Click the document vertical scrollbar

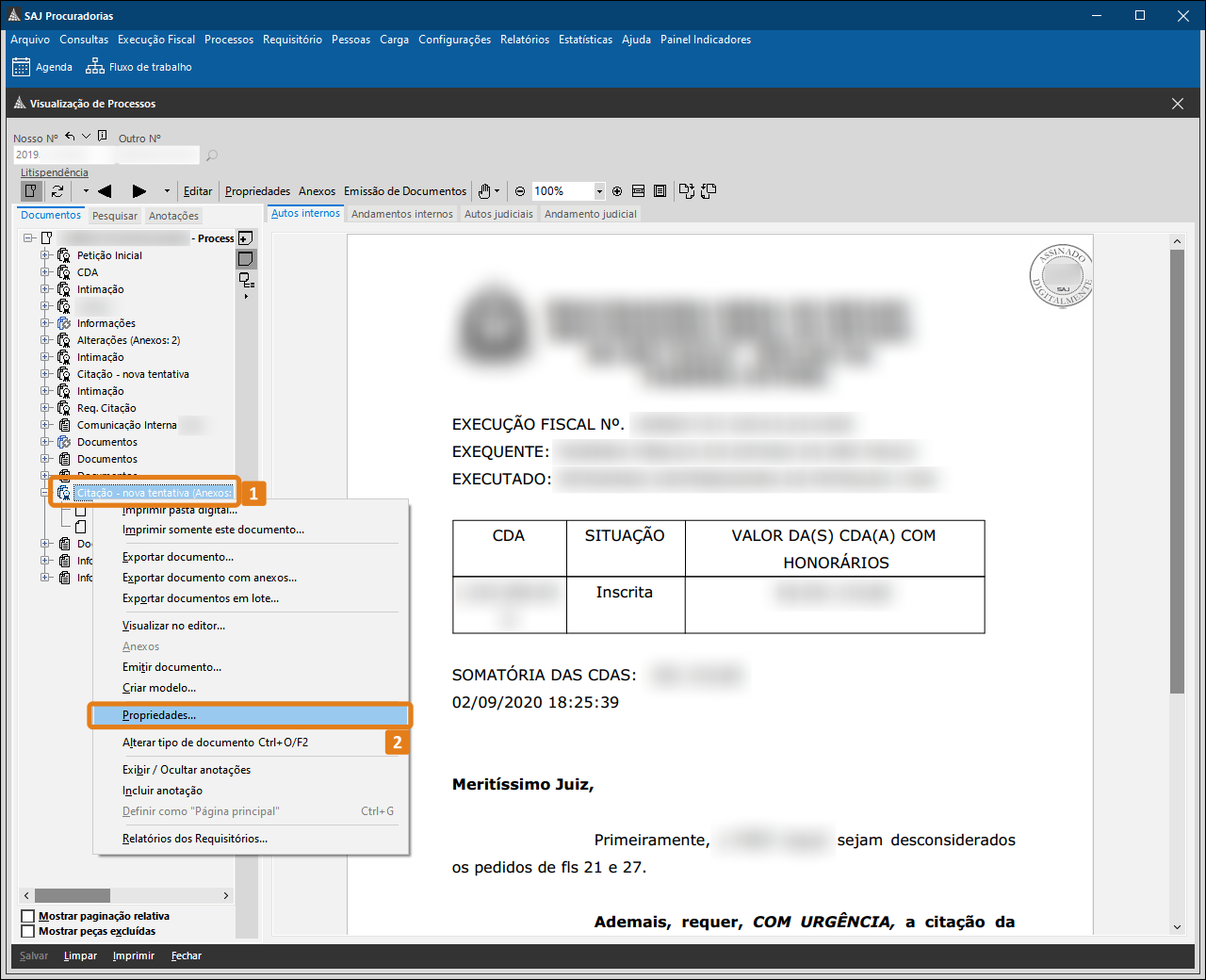coord(1177,471)
